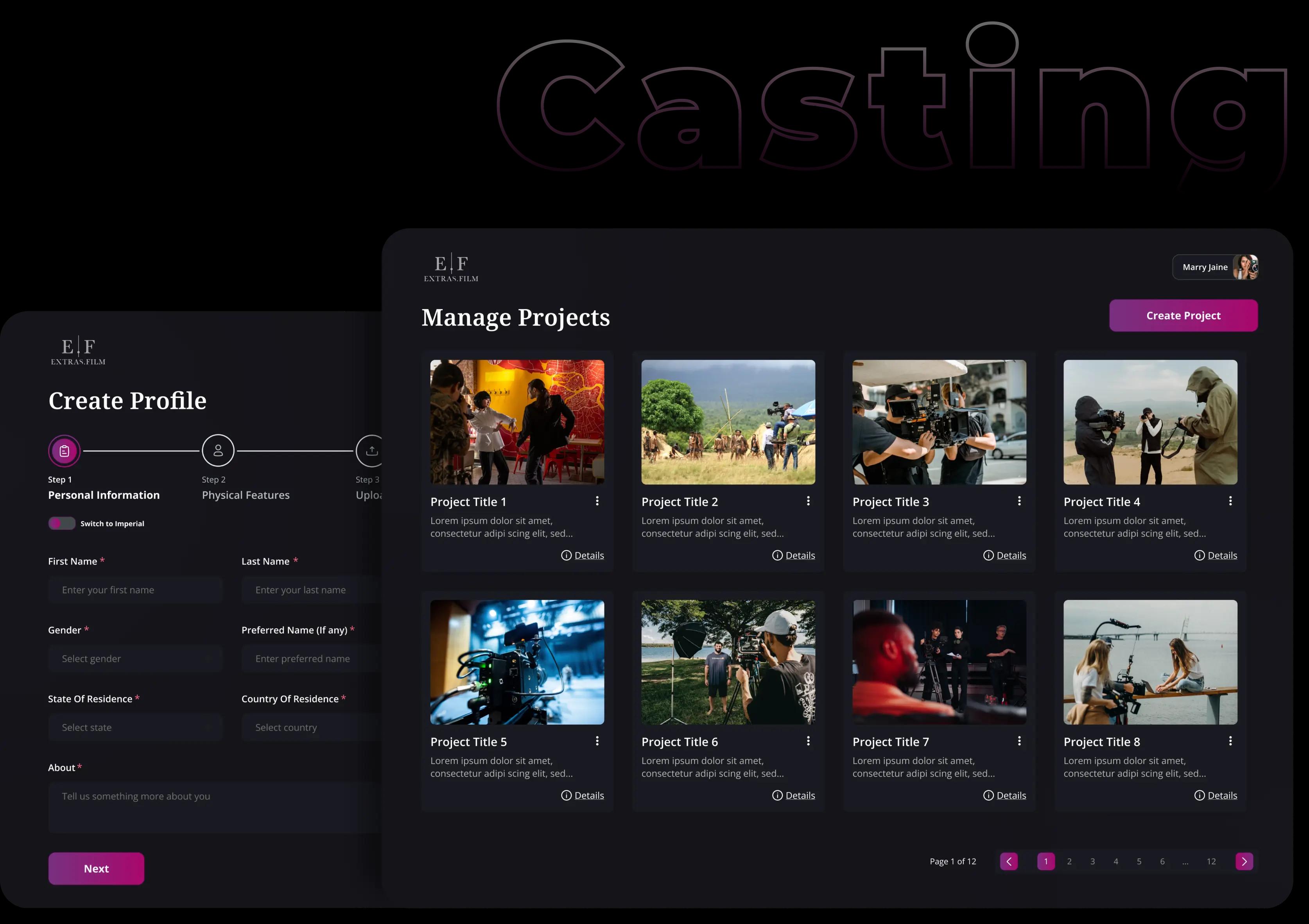Open the Project Title 7 thumbnail image
1309x924 pixels.
[939, 662]
